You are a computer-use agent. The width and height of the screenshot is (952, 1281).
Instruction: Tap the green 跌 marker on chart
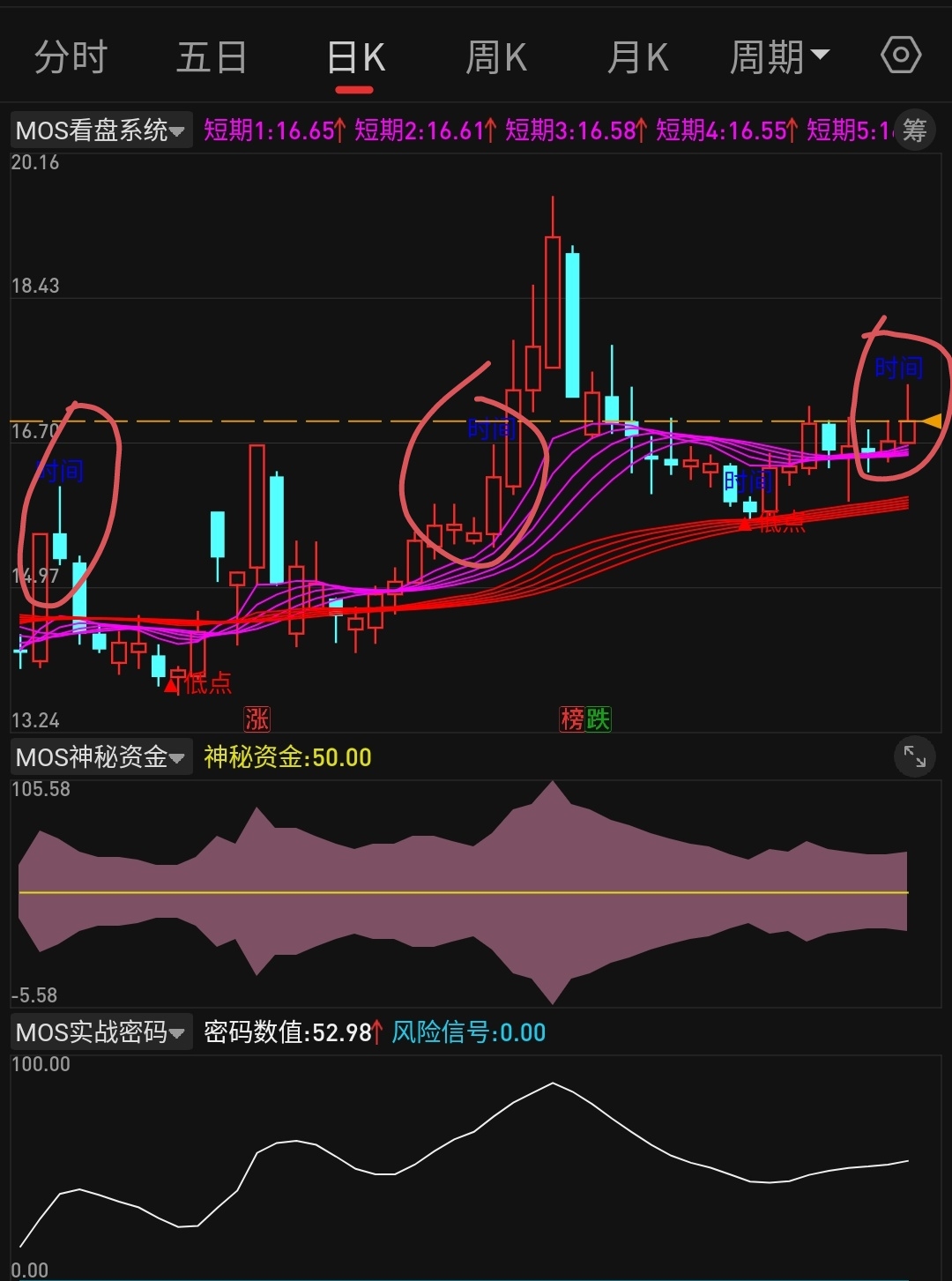point(599,719)
